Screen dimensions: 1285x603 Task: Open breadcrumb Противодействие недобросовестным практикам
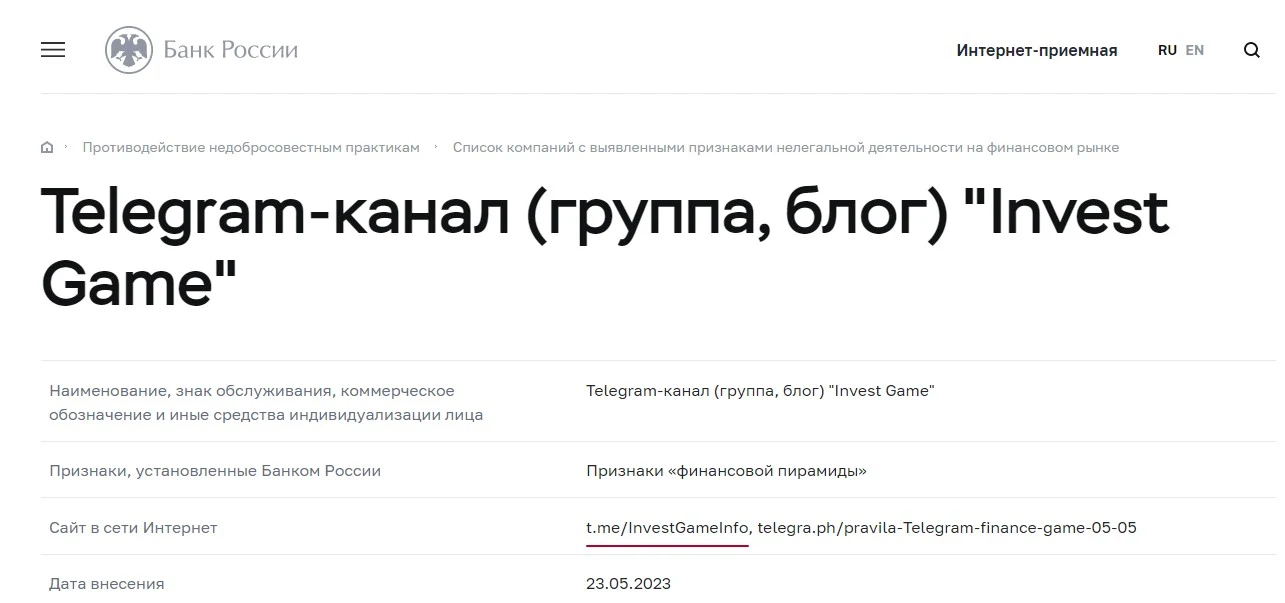click(251, 148)
